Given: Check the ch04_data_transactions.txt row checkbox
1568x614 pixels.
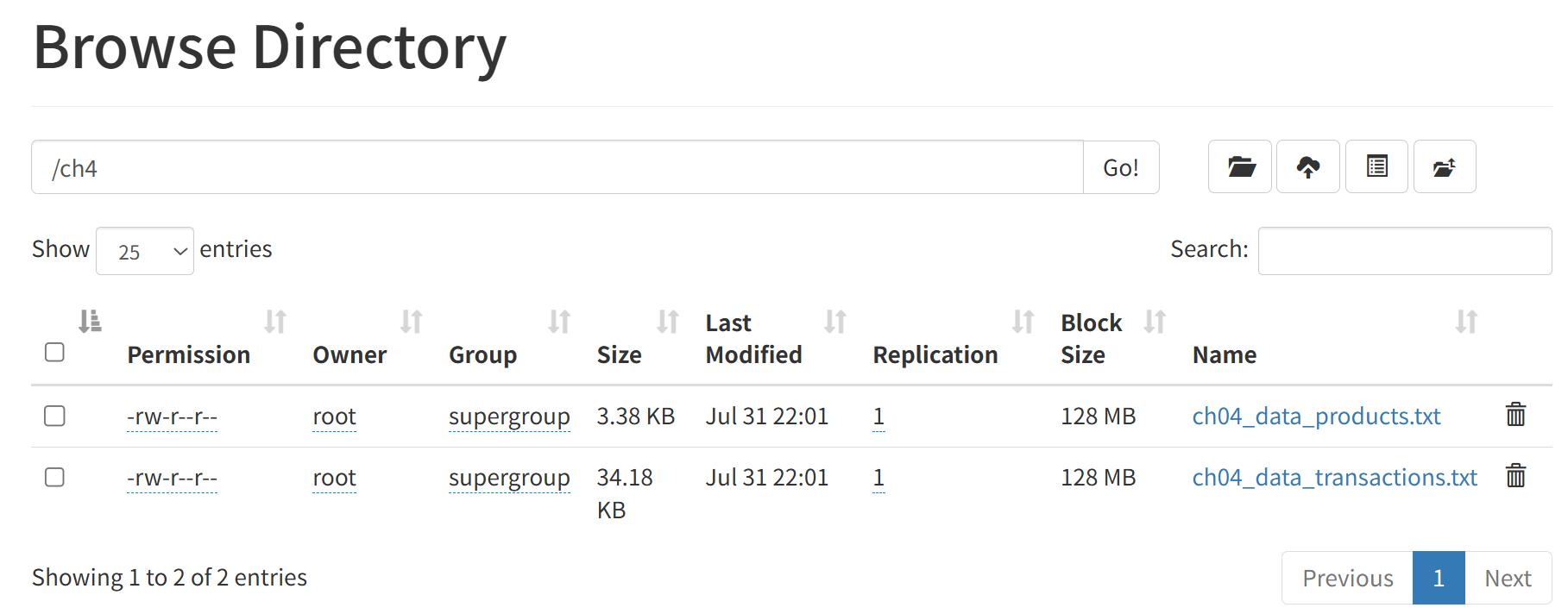Looking at the screenshot, I should coord(54,477).
